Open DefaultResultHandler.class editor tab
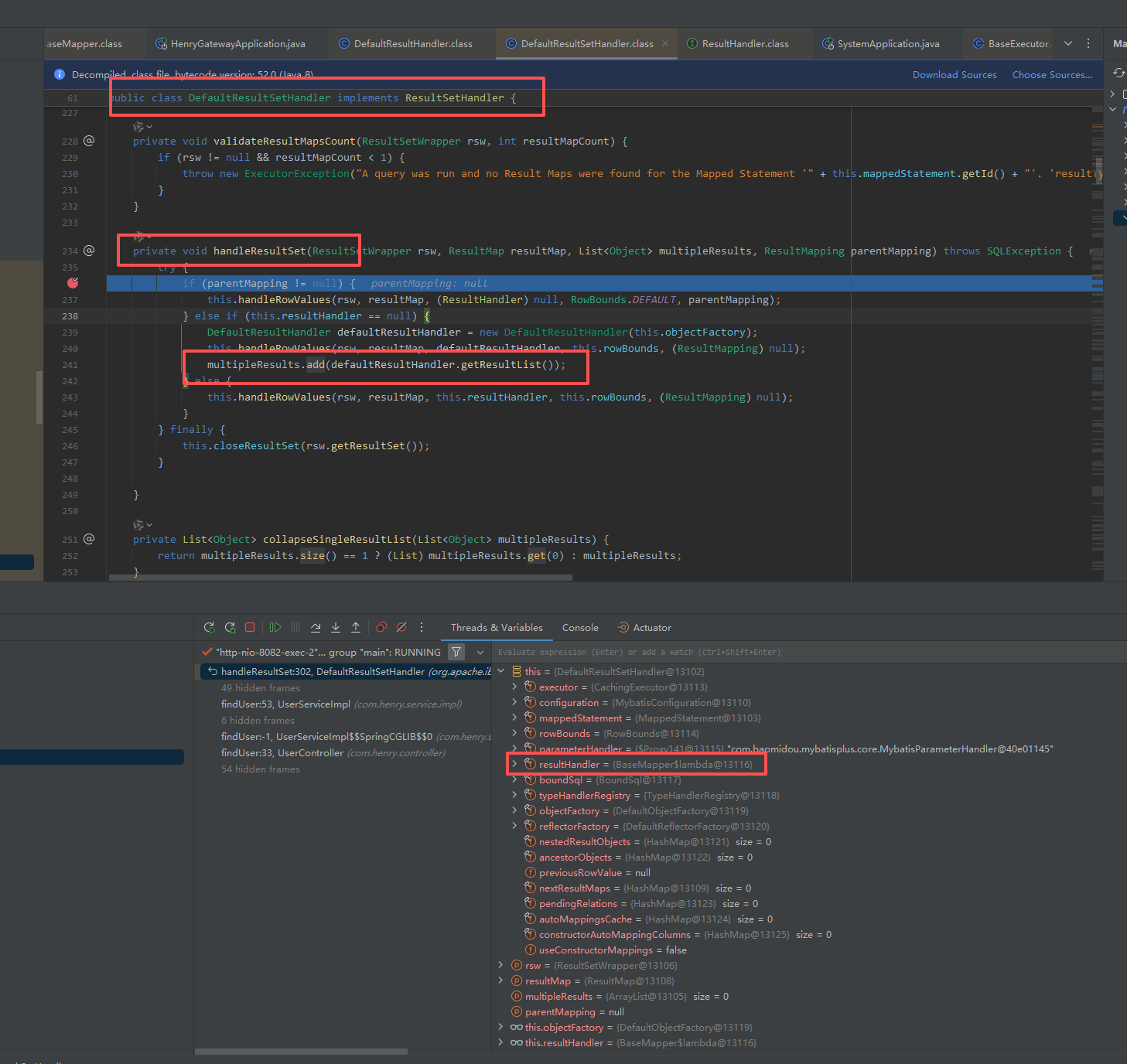The height and width of the screenshot is (1064, 1127). (406, 43)
